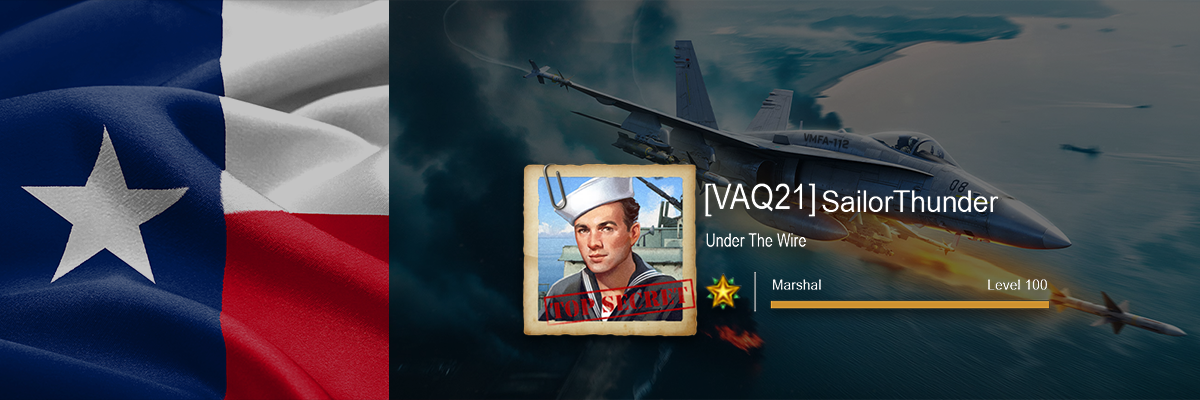
Task: Click the Level 100 text
Action: 1017,285
